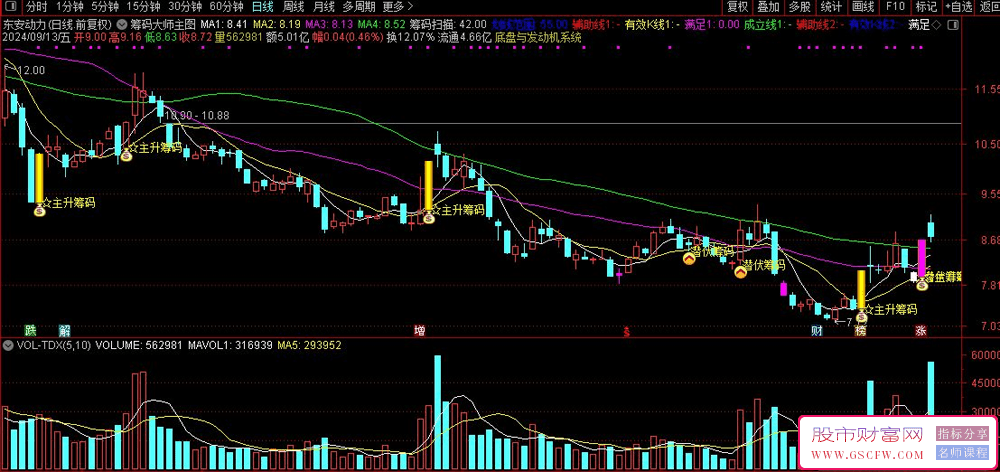Expand the 更多 periods menu
1000x472 pixels.
pos(398,7)
